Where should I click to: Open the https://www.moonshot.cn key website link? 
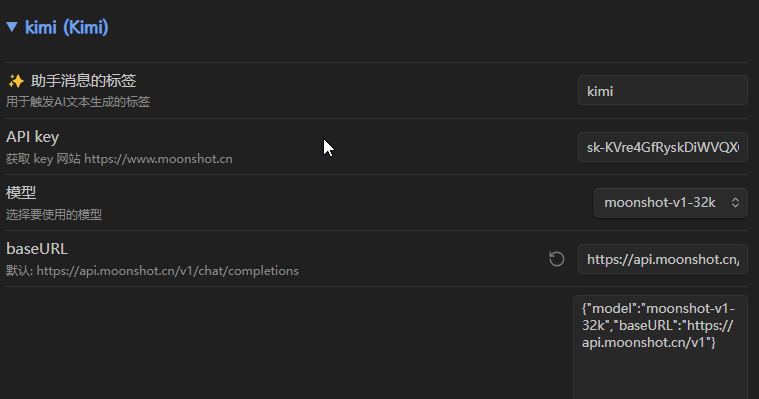[158, 159]
